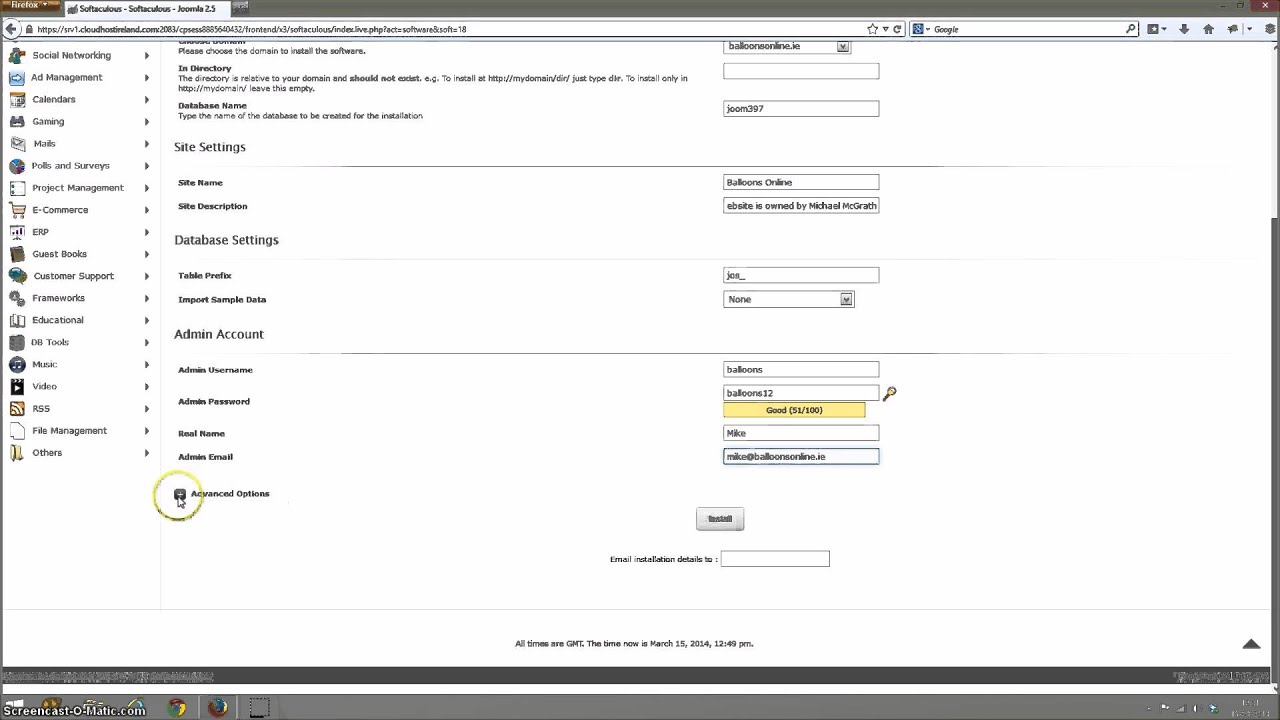Go to the Firefox home page icon
The width and height of the screenshot is (1280, 720).
click(x=1208, y=29)
